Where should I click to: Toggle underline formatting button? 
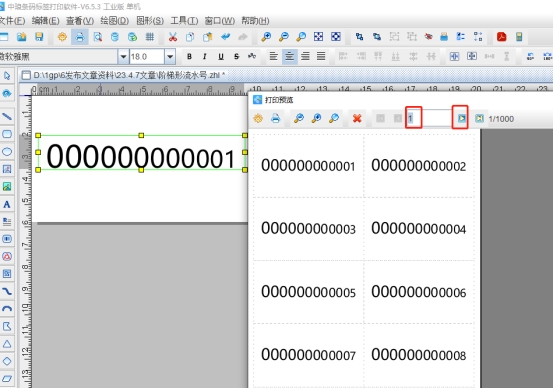tap(221, 57)
